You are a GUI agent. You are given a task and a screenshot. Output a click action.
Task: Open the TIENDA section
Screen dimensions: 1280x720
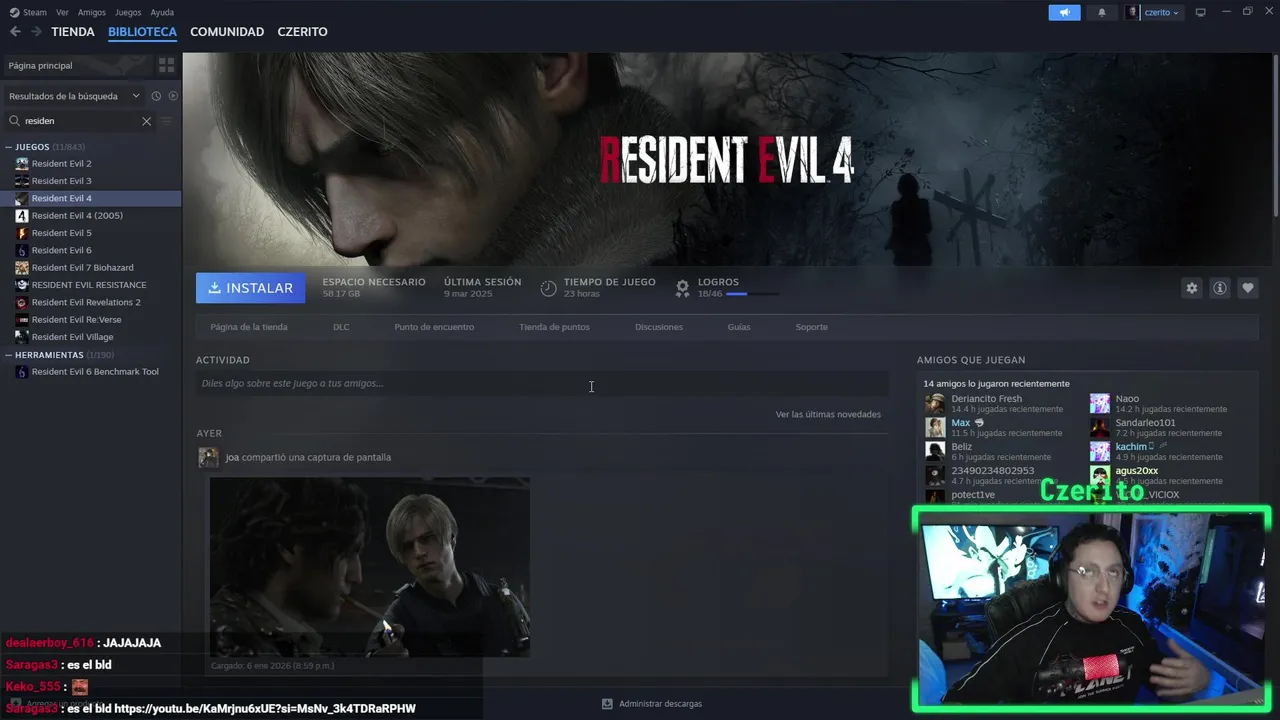(73, 32)
